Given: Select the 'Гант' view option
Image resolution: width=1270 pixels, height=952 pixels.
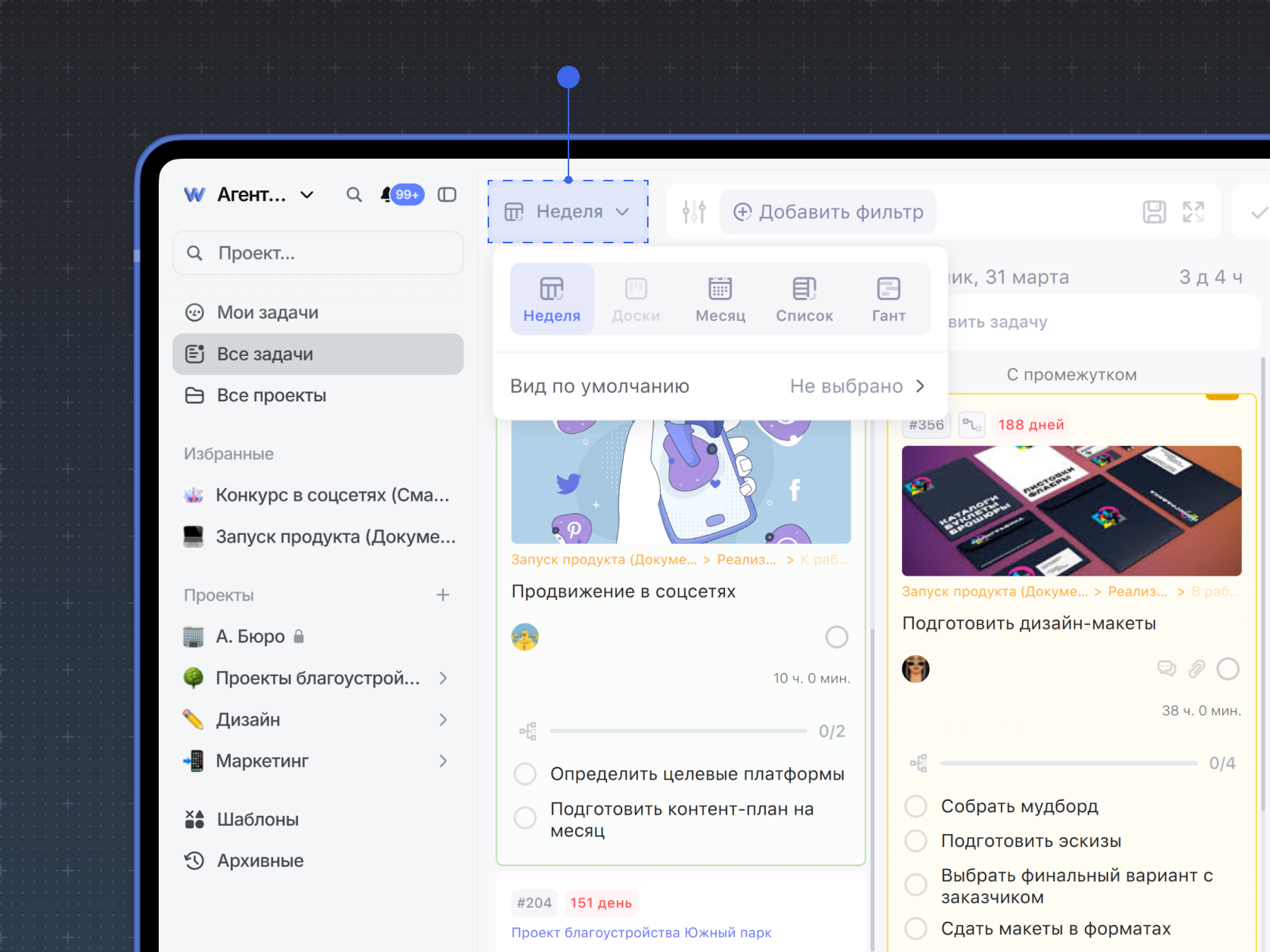Looking at the screenshot, I should tap(888, 299).
